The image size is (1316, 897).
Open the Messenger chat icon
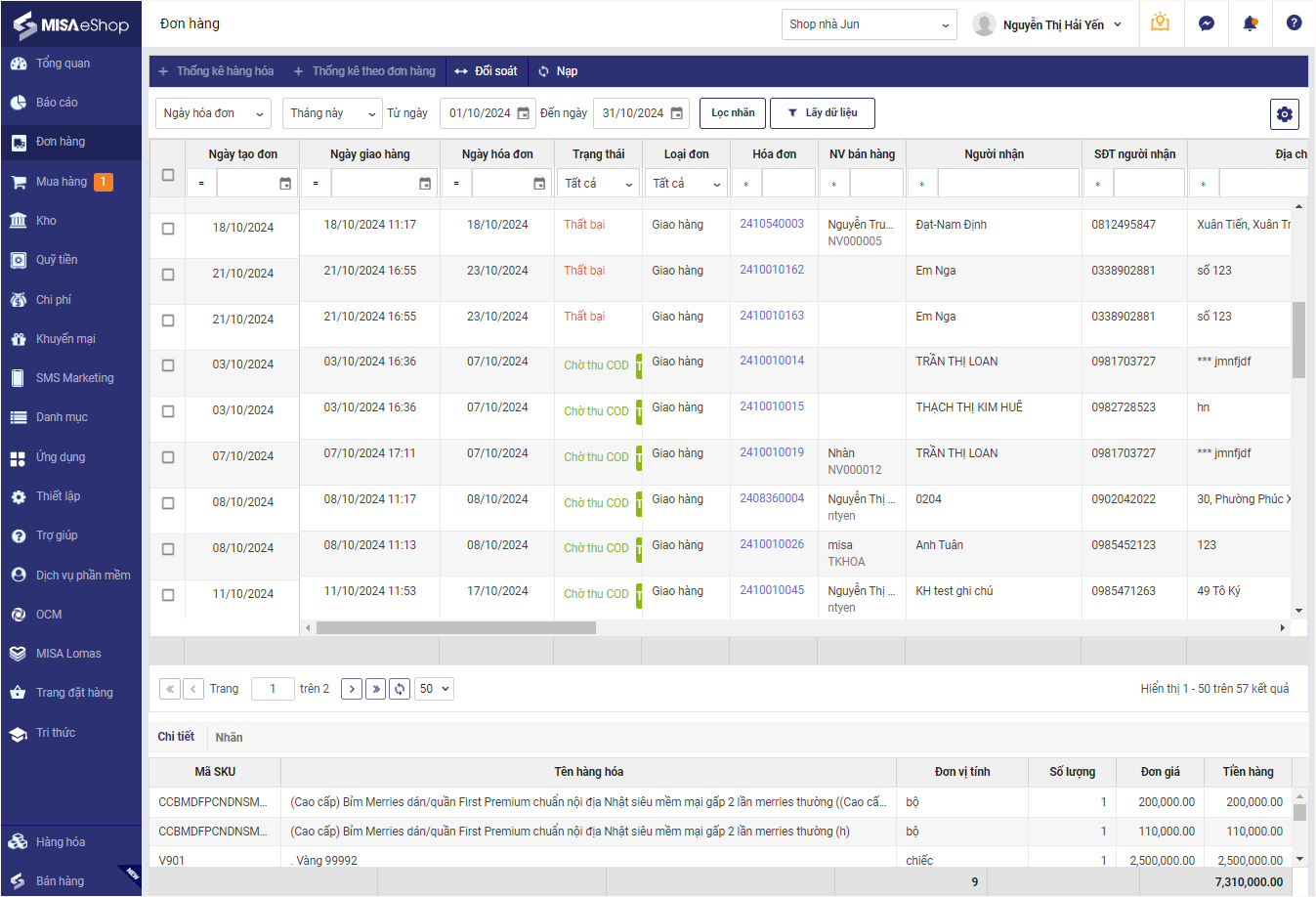1207,23
